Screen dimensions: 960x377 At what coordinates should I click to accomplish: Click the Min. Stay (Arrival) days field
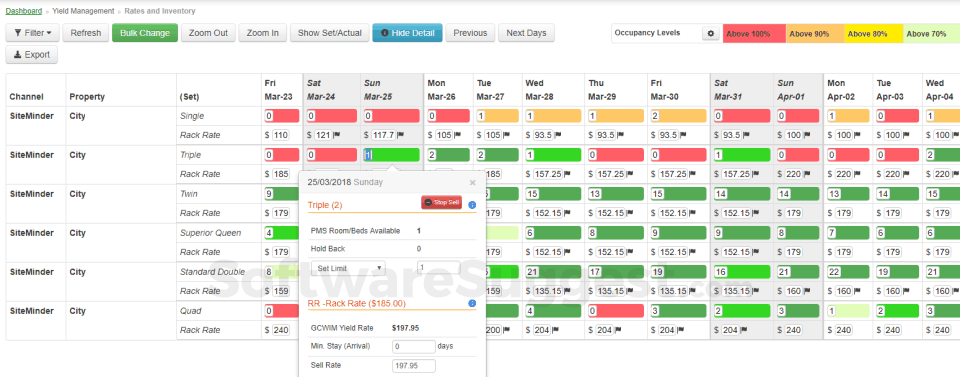coord(414,346)
